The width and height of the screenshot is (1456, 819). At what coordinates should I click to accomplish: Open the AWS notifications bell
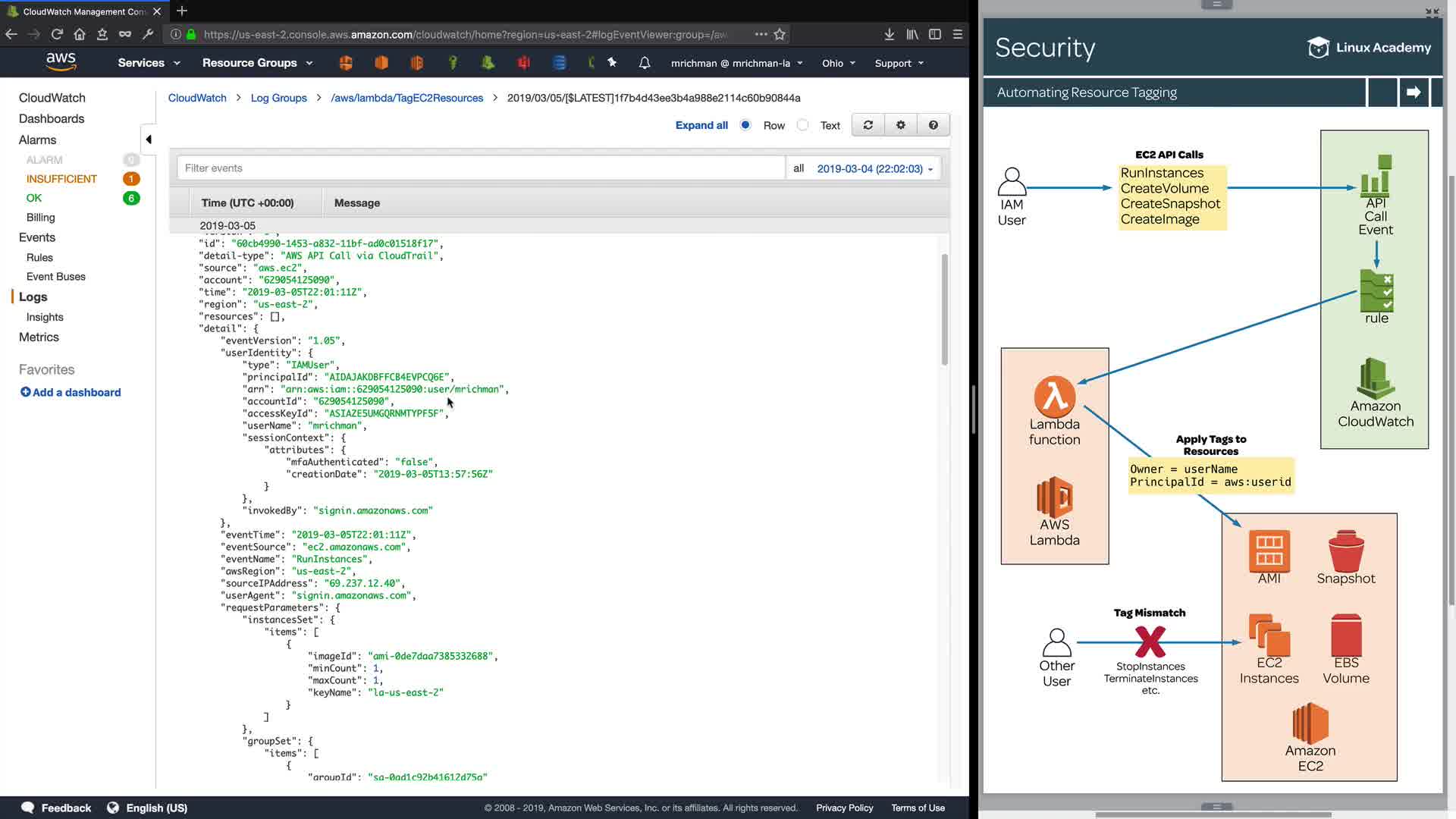pyautogui.click(x=645, y=63)
